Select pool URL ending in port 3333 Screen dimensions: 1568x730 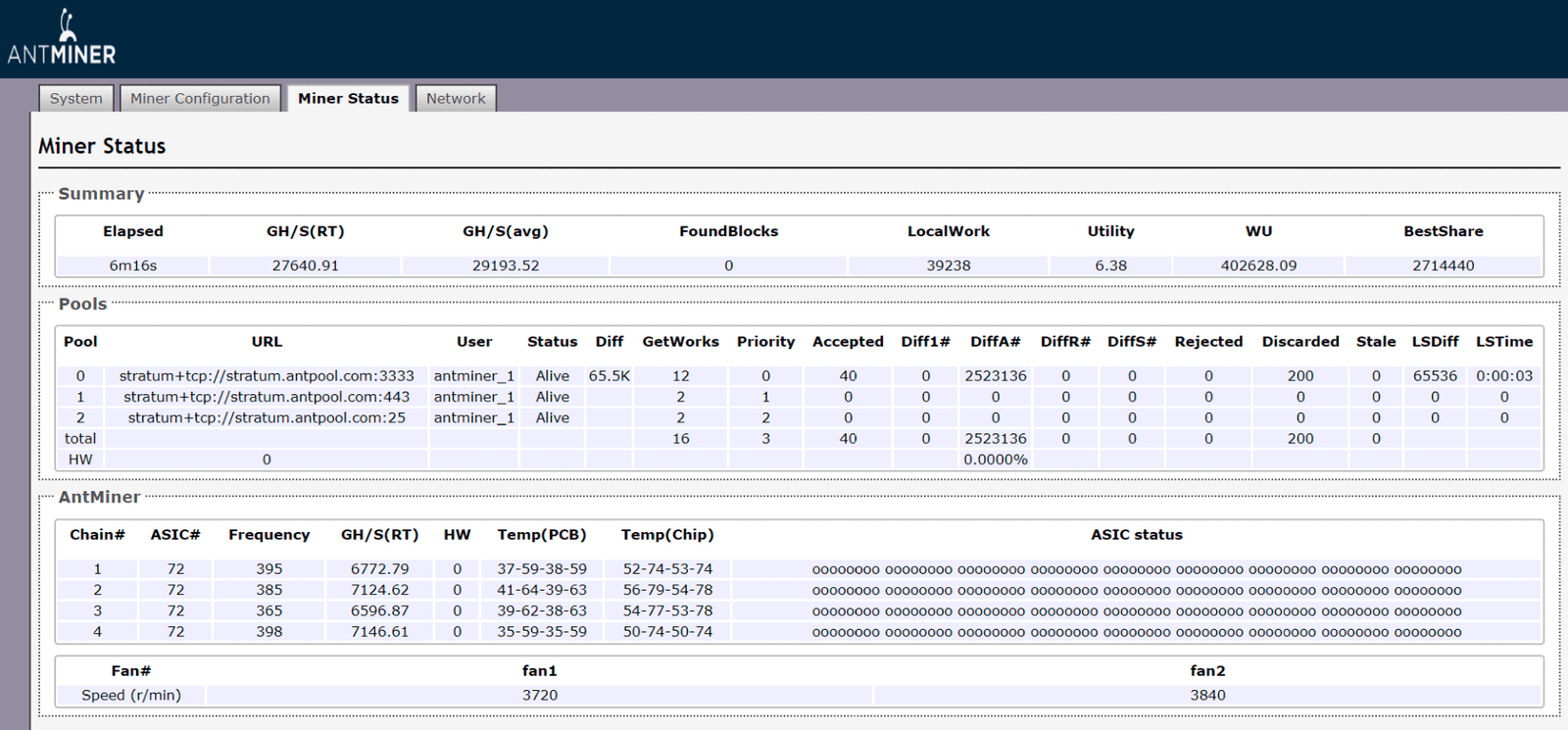click(267, 376)
